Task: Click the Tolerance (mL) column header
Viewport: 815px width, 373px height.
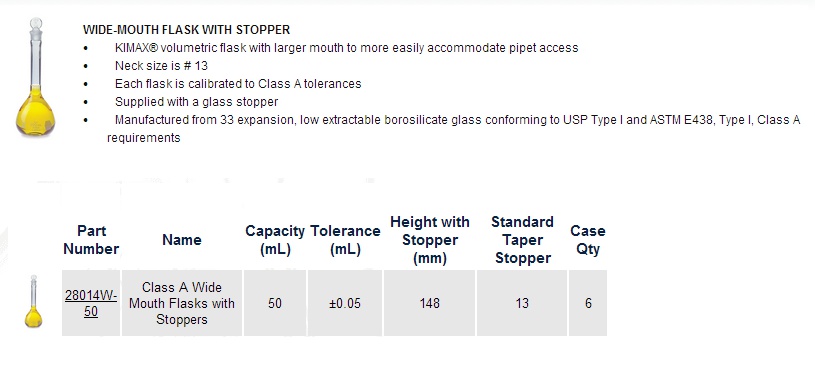Action: tap(345, 239)
